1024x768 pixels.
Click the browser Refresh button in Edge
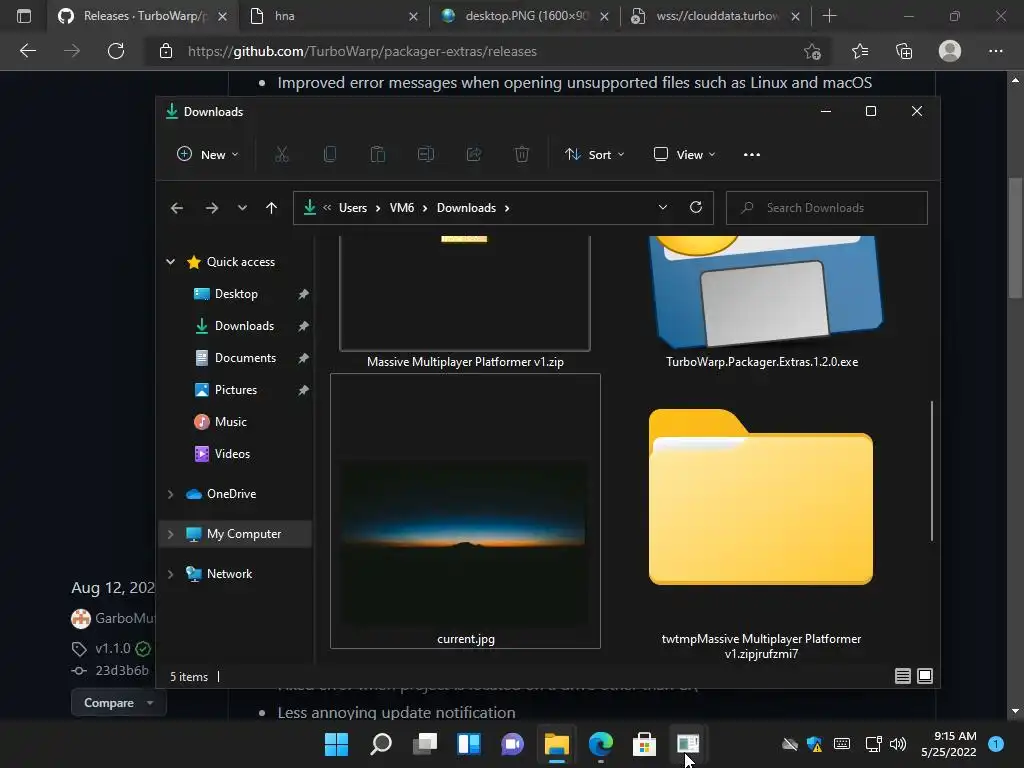116,51
